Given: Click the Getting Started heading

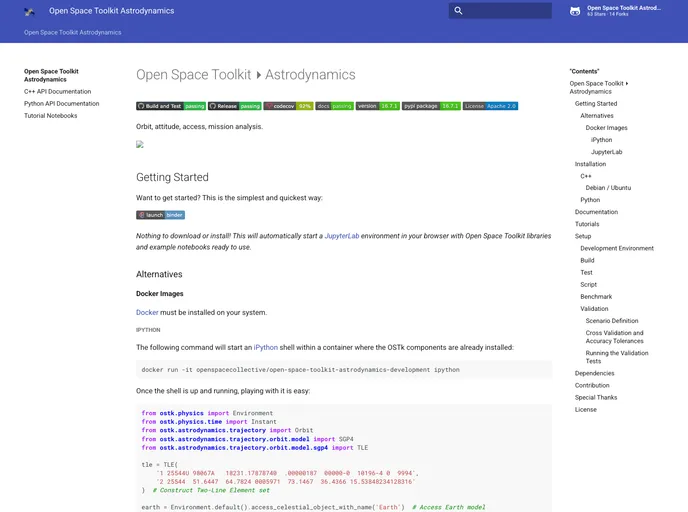Looking at the screenshot, I should (x=172, y=177).
